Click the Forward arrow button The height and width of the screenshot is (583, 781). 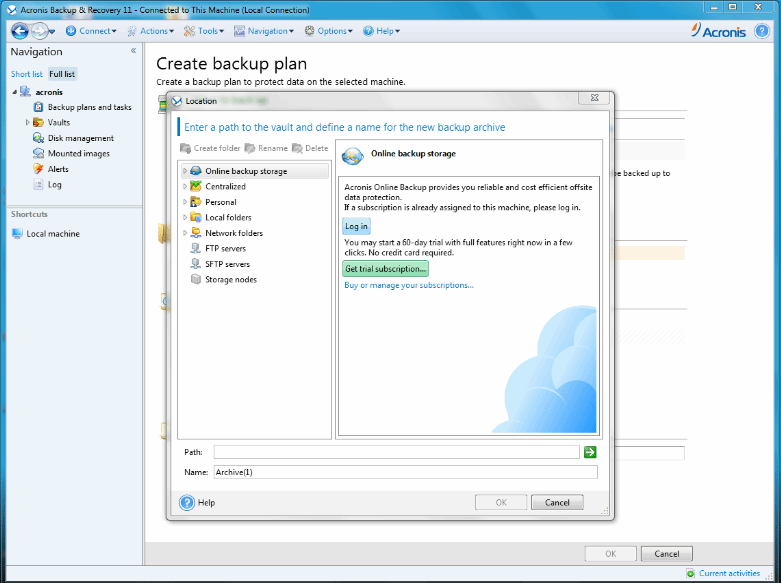(38, 31)
